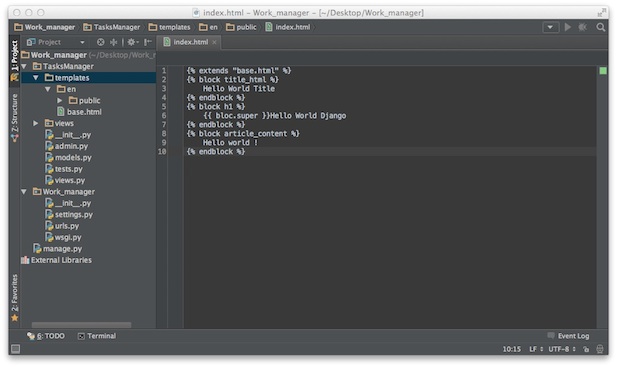Collapse the templates folder arrow
This screenshot has width=617, height=367.
[36, 78]
